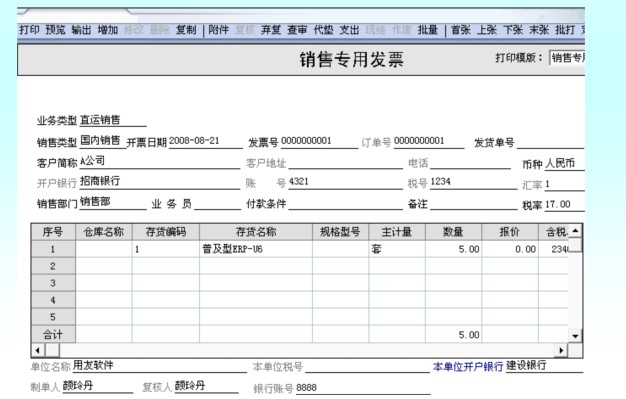Click the empty 备注 field
Image resolution: width=626 pixels, height=399 pixels.
(x=473, y=203)
